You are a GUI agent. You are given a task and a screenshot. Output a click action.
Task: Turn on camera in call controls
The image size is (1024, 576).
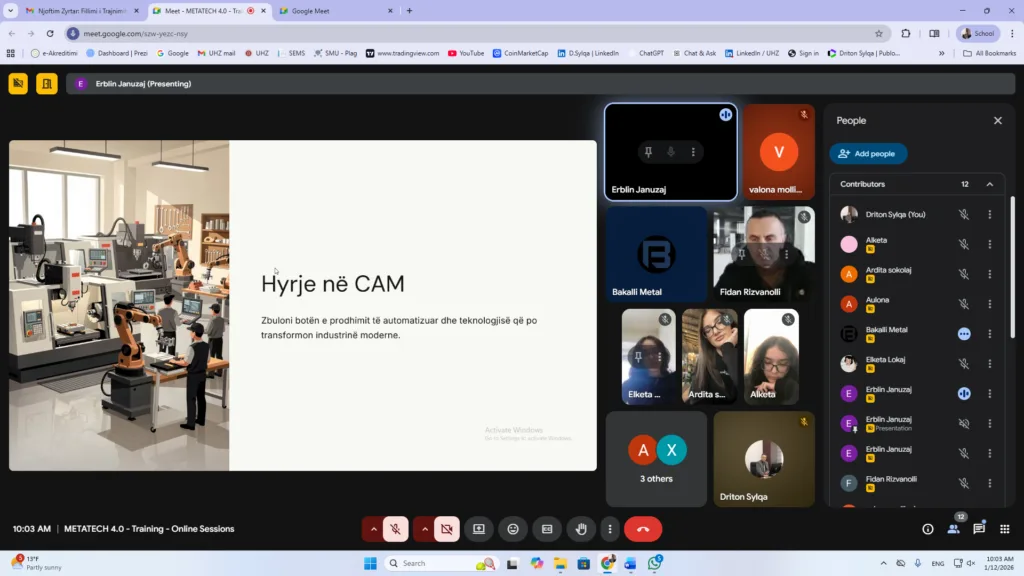(446, 529)
